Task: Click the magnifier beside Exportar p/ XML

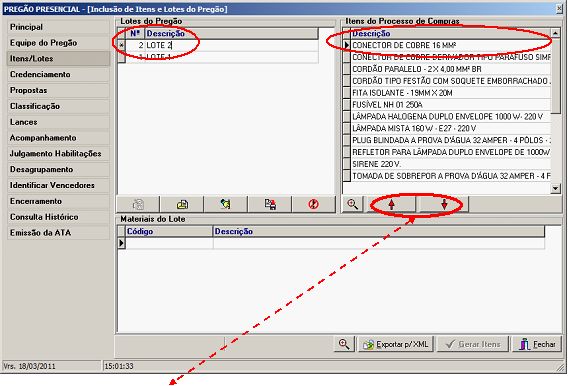Action: pyautogui.click(x=344, y=344)
